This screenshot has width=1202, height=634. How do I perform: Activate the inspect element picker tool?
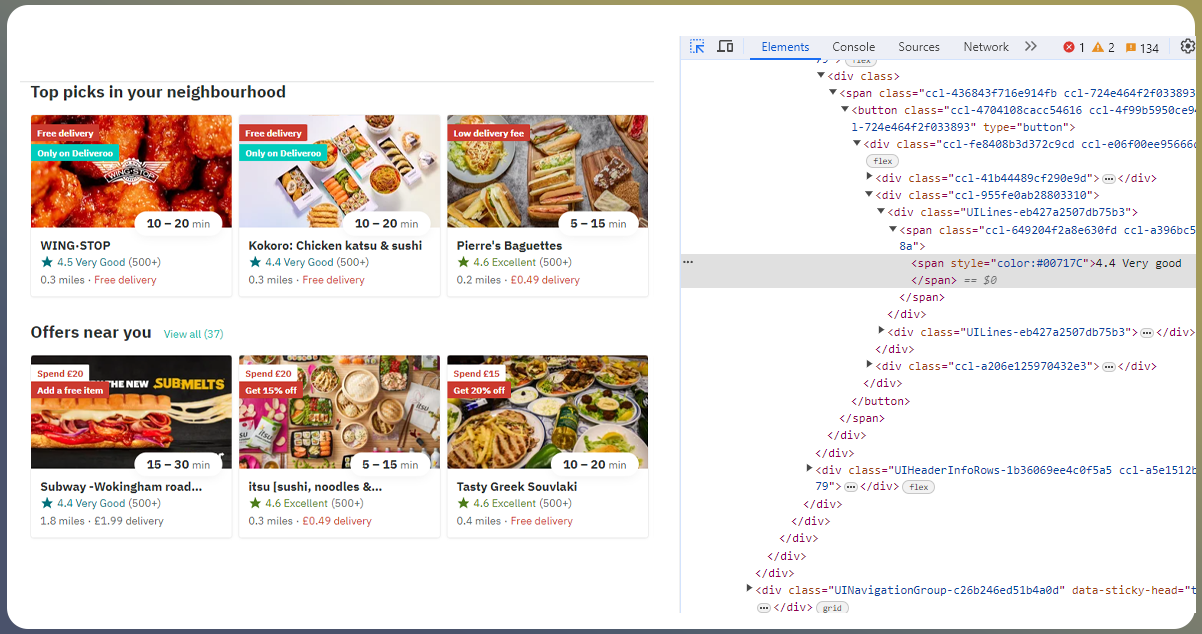pos(697,47)
